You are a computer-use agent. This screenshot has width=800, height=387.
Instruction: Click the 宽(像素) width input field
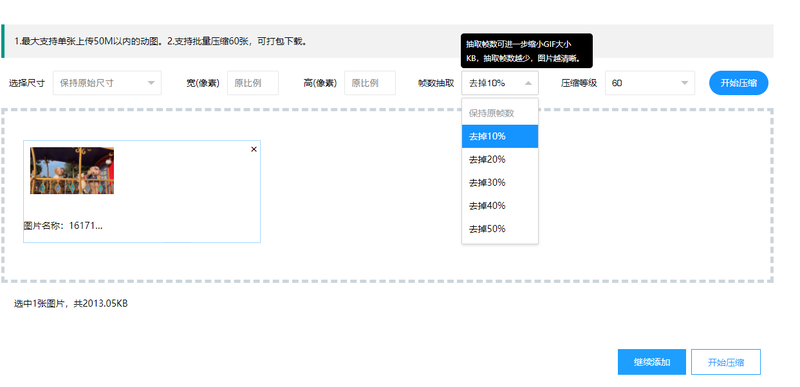[x=253, y=83]
